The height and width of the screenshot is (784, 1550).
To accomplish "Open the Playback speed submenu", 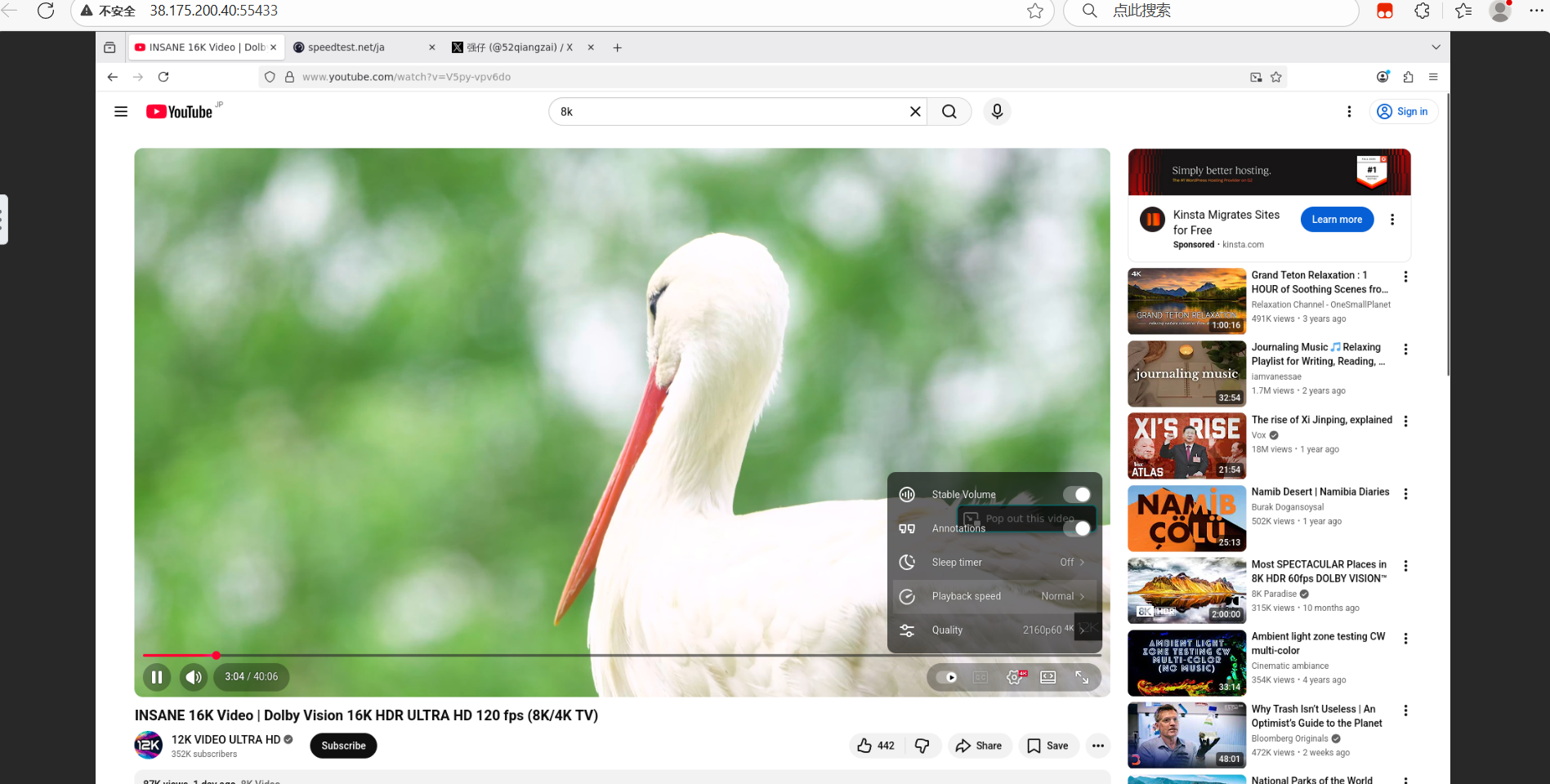I will point(994,596).
